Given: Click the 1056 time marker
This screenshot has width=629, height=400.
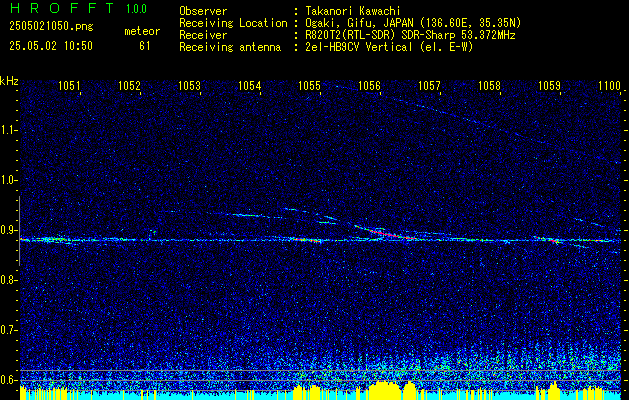Looking at the screenshot, I should tap(369, 85).
